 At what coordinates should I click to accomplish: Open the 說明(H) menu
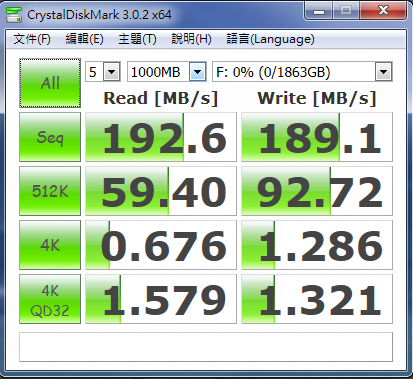coord(191,39)
